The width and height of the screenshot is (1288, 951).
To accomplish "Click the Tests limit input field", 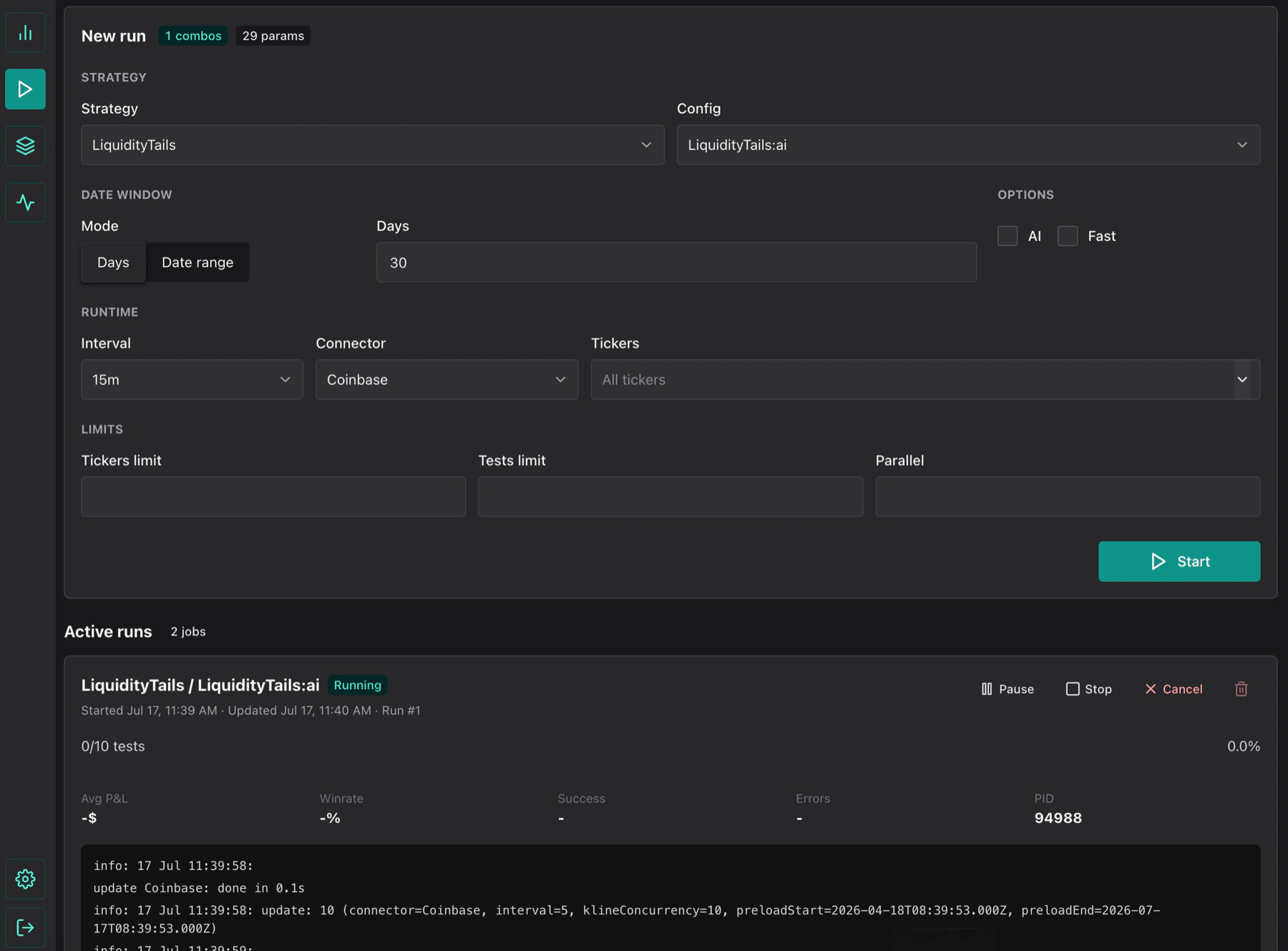I will pyautogui.click(x=670, y=497).
